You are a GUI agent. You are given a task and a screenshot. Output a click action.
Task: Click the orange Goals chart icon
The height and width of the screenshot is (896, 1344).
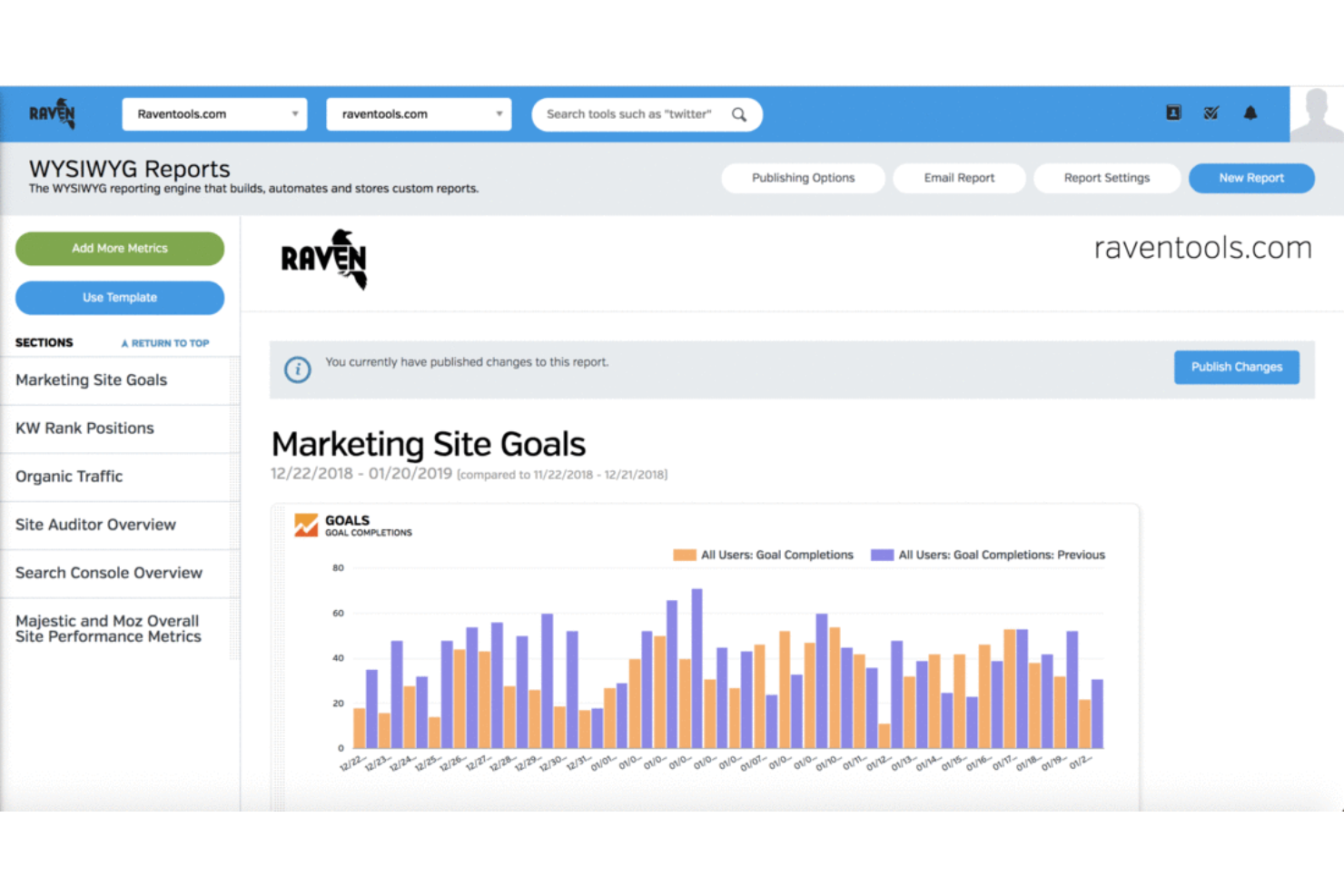304,525
